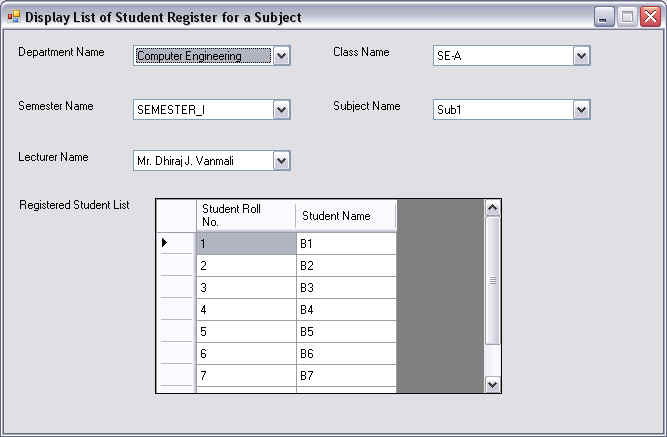The height and width of the screenshot is (437, 667).
Task: Minimize the student register window
Action: click(x=604, y=17)
